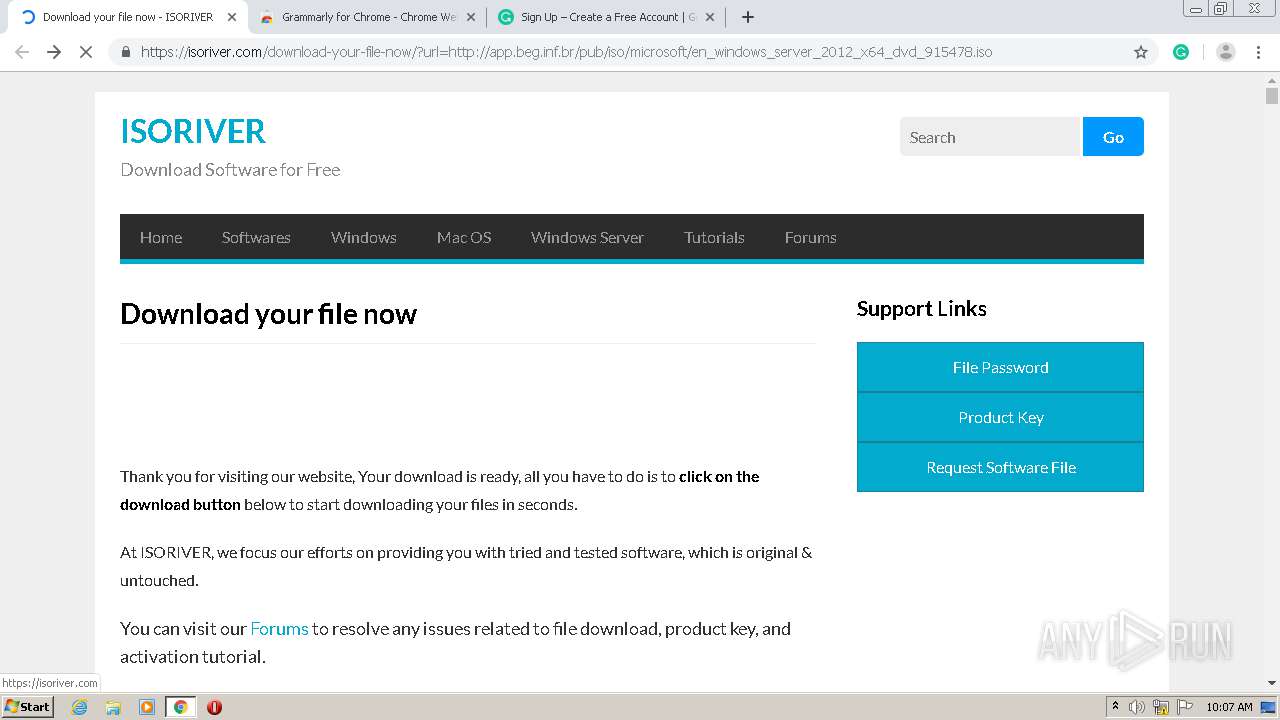1280x720 pixels.
Task: Click the page scrollbar up arrow
Action: pos(1271,80)
